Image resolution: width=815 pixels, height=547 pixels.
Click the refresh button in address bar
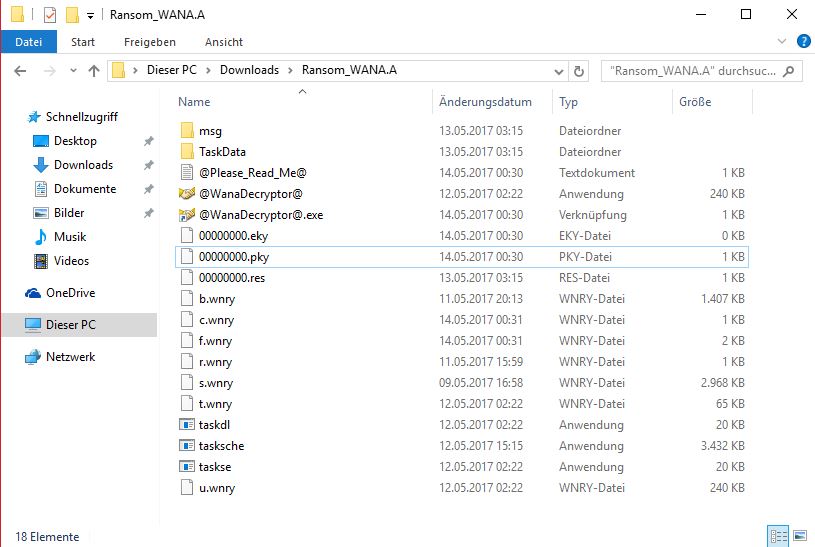585,71
